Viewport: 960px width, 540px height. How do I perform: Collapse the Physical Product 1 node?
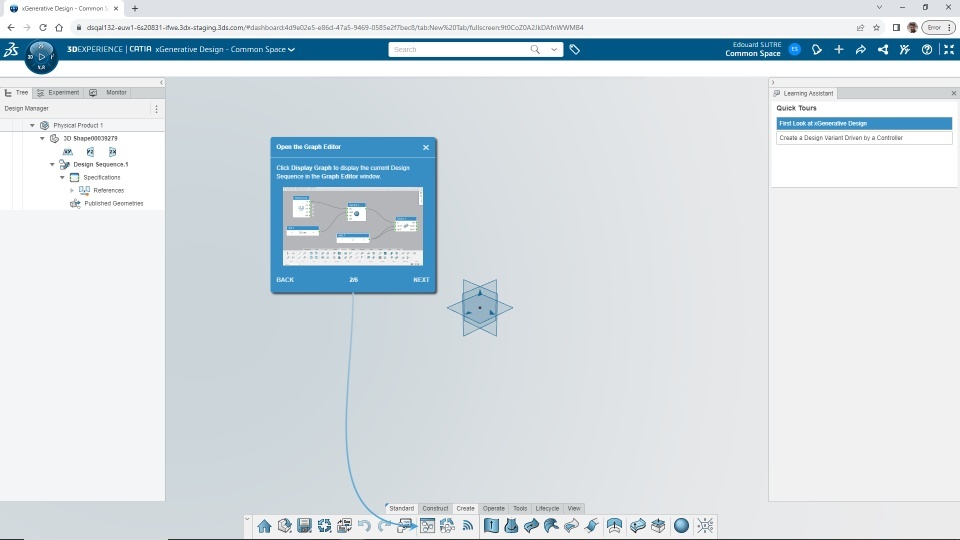(x=32, y=125)
